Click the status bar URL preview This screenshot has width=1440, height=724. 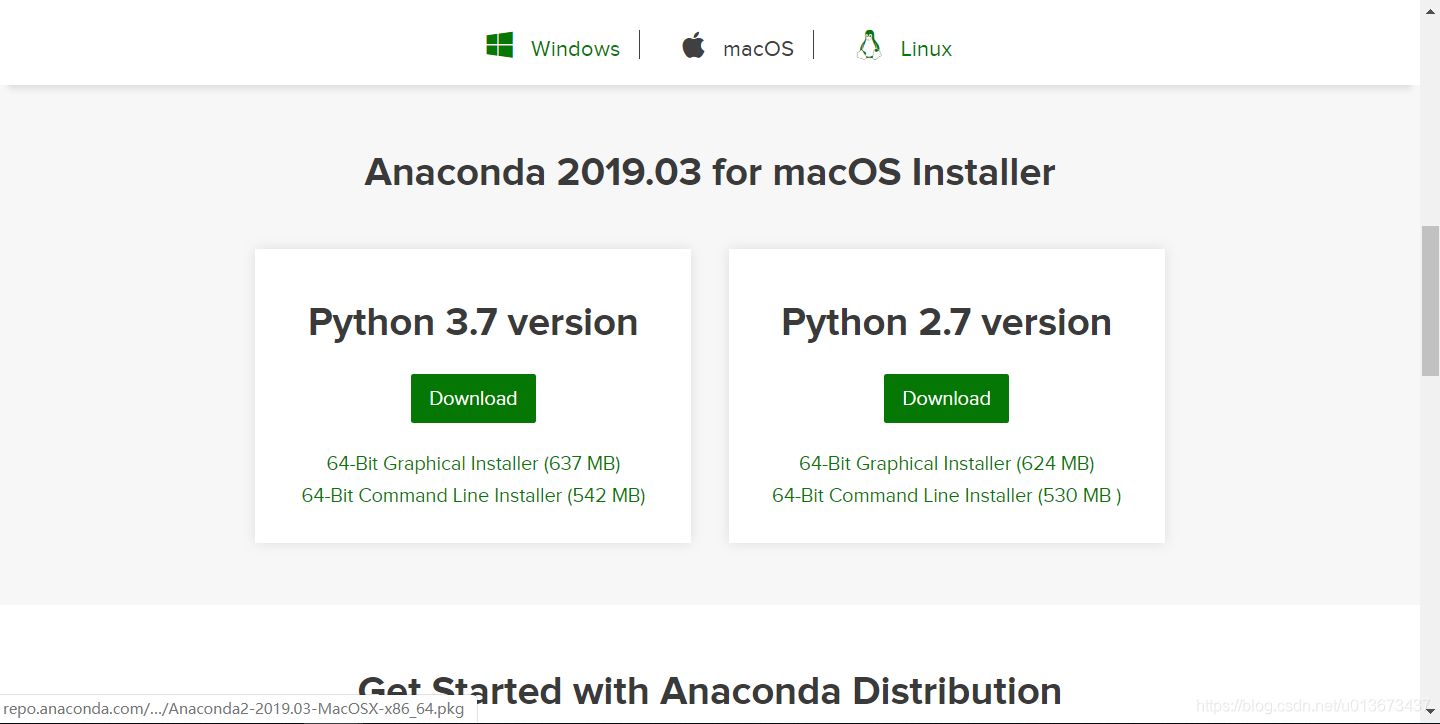point(238,709)
